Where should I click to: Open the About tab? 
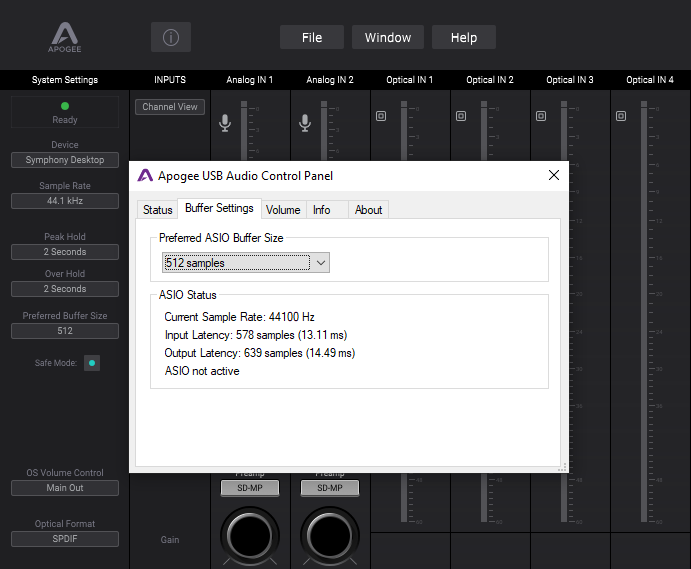click(368, 210)
